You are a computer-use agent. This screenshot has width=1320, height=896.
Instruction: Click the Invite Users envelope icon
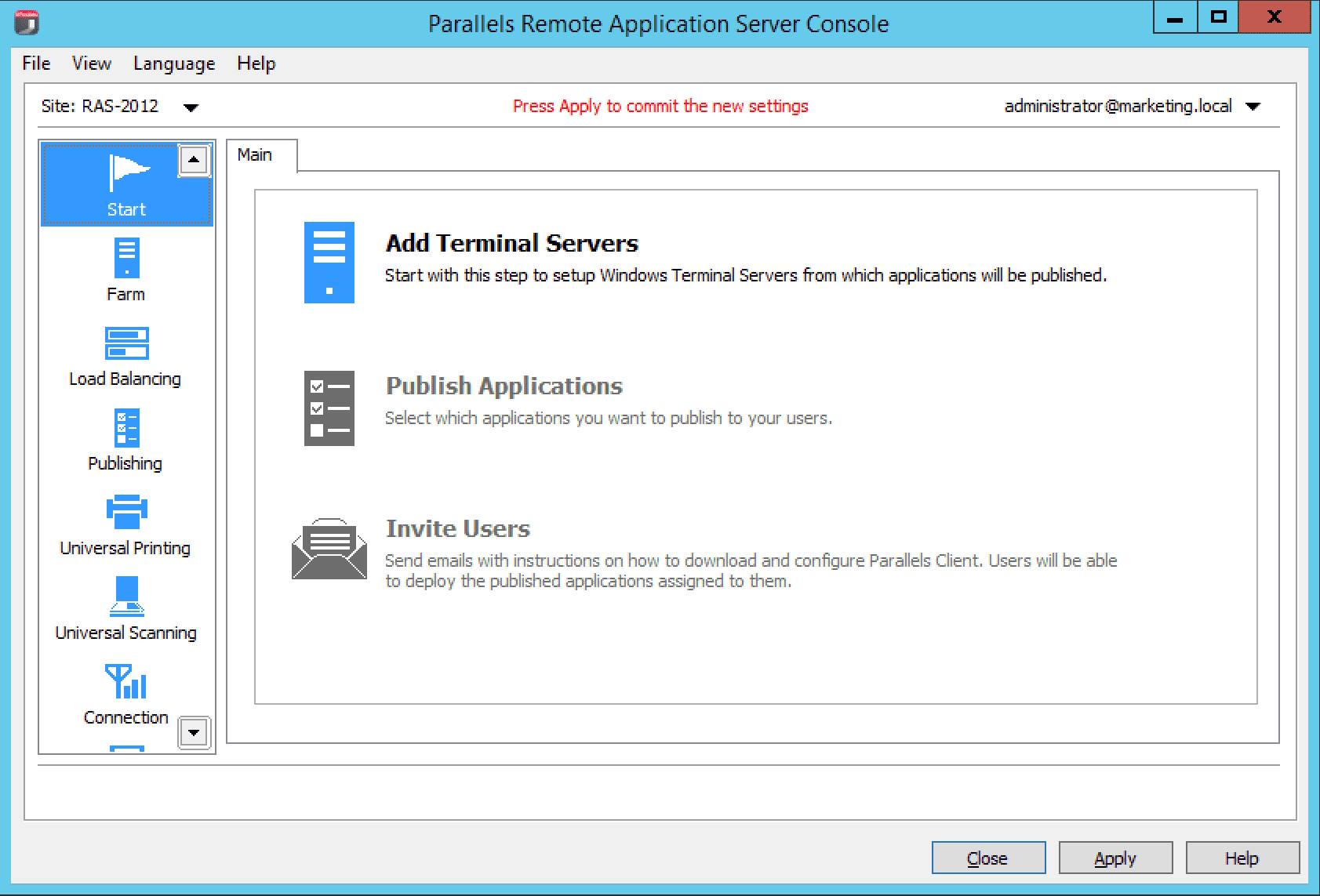point(329,549)
